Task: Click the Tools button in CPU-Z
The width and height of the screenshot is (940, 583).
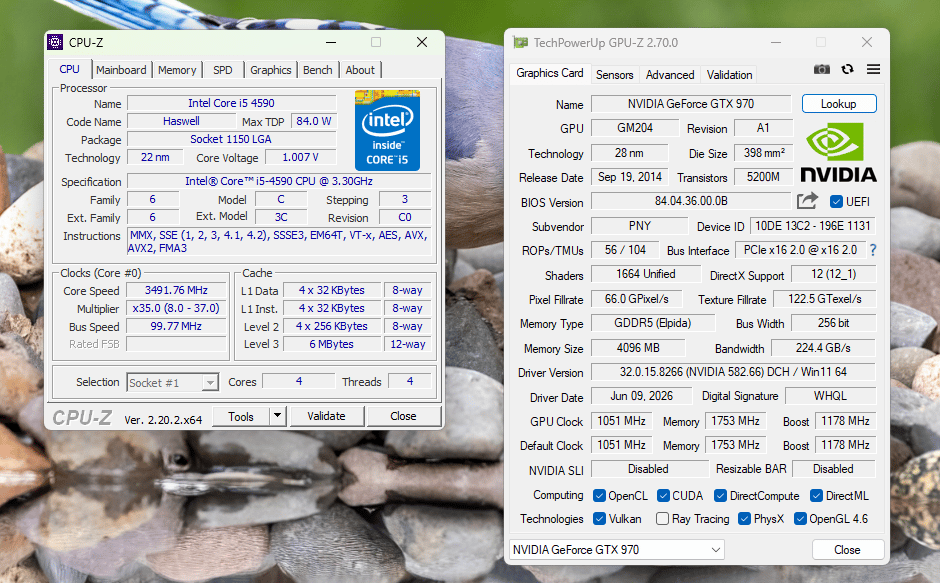Action: 241,416
